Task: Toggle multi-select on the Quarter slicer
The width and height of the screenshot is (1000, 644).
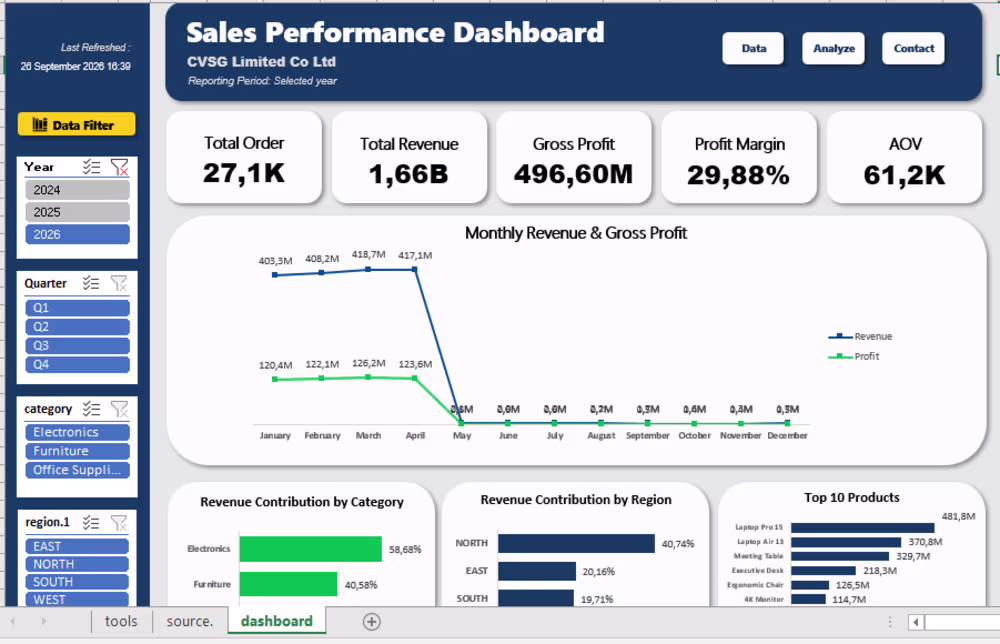Action: click(91, 283)
